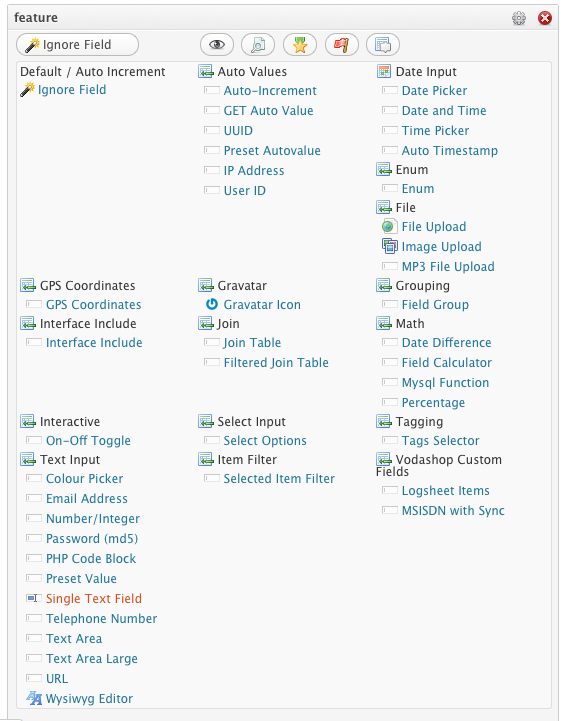Pick the Colour Picker field type
This screenshot has width=571, height=721.
coord(85,479)
